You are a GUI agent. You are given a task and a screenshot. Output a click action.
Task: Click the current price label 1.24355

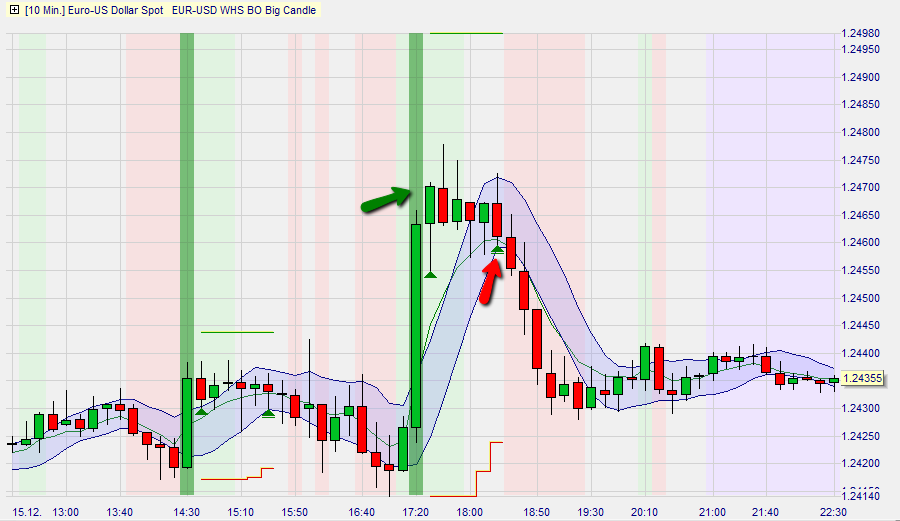tap(864, 379)
